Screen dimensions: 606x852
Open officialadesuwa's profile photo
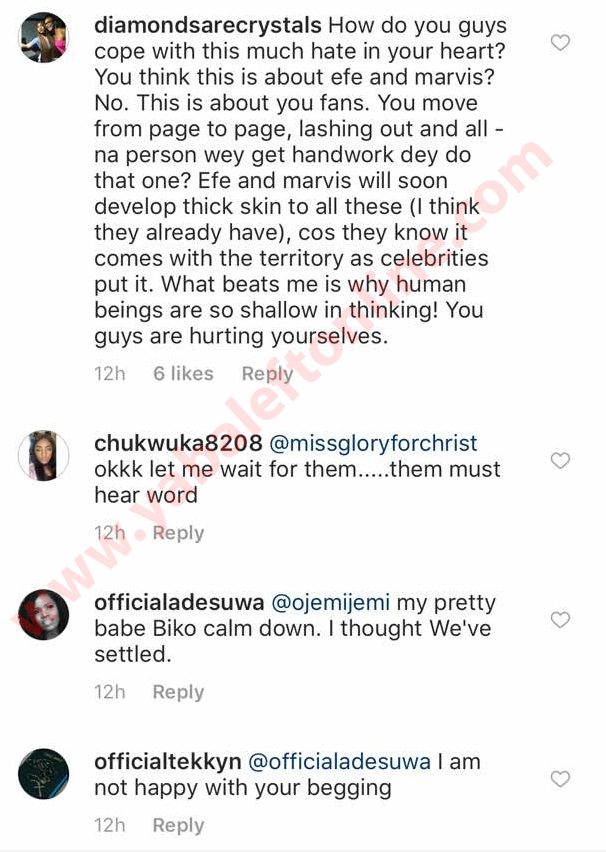click(x=44, y=615)
